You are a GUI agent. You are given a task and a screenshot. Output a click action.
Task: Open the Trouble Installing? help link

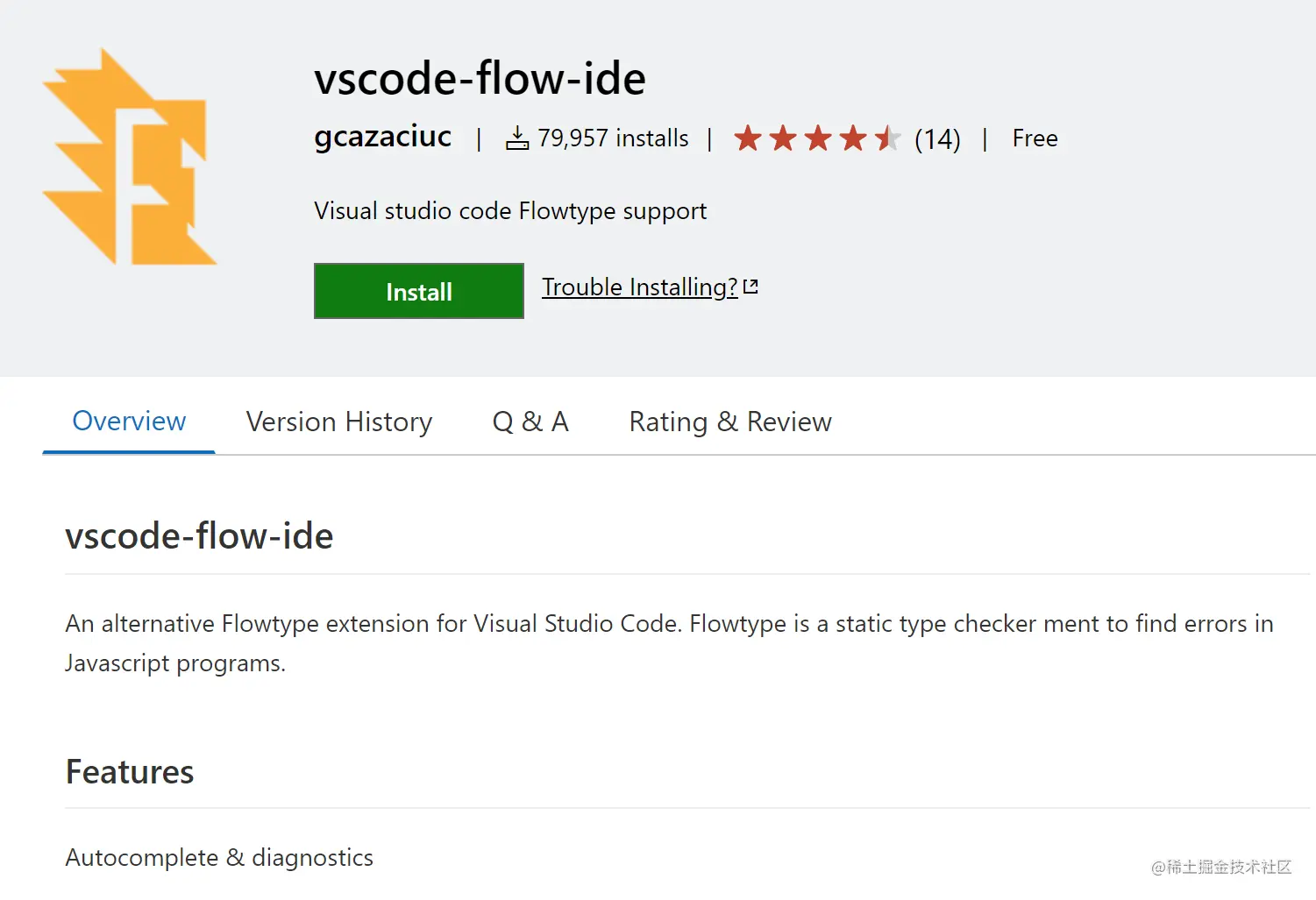coord(639,287)
